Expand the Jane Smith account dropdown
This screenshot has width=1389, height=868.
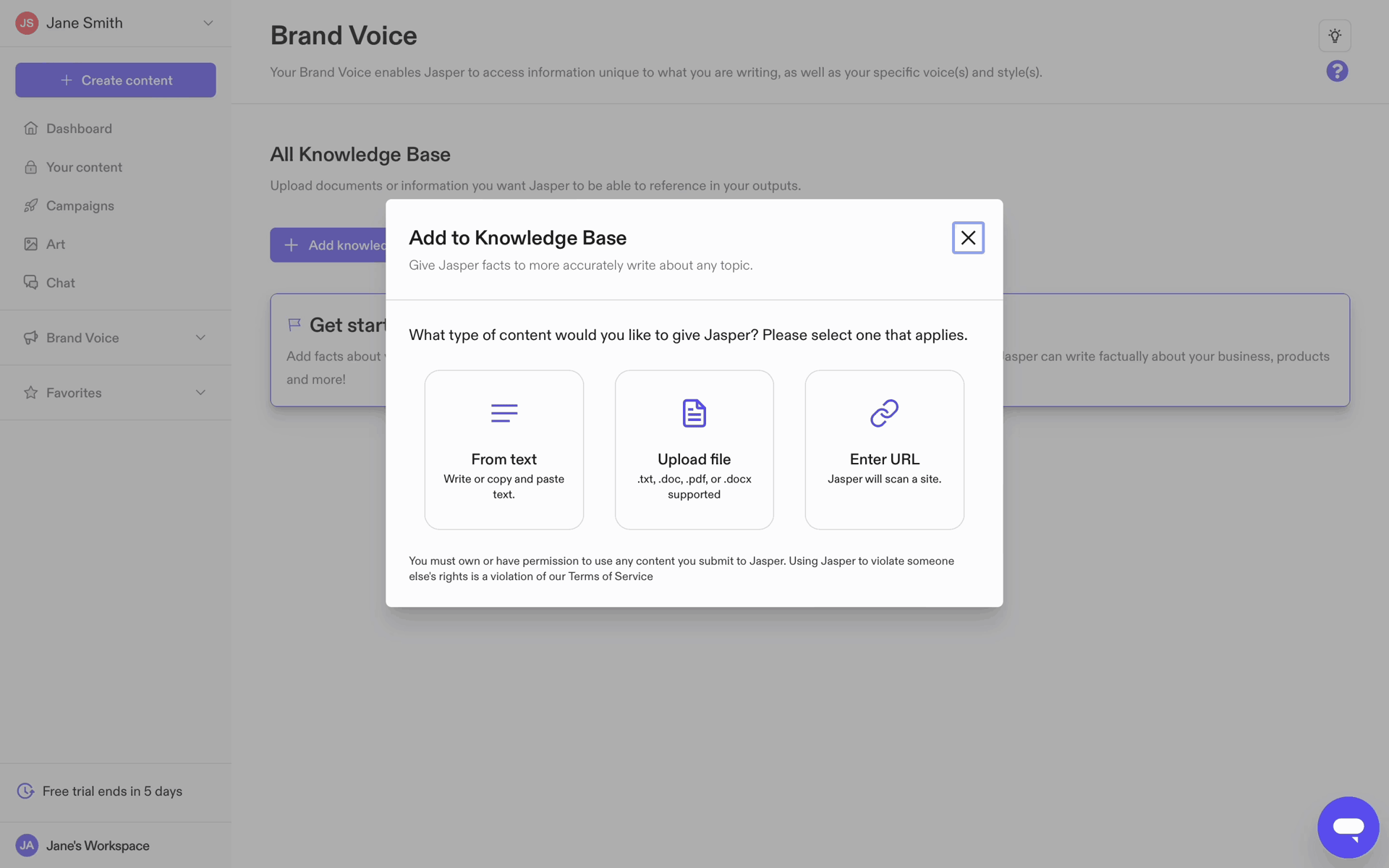click(208, 23)
